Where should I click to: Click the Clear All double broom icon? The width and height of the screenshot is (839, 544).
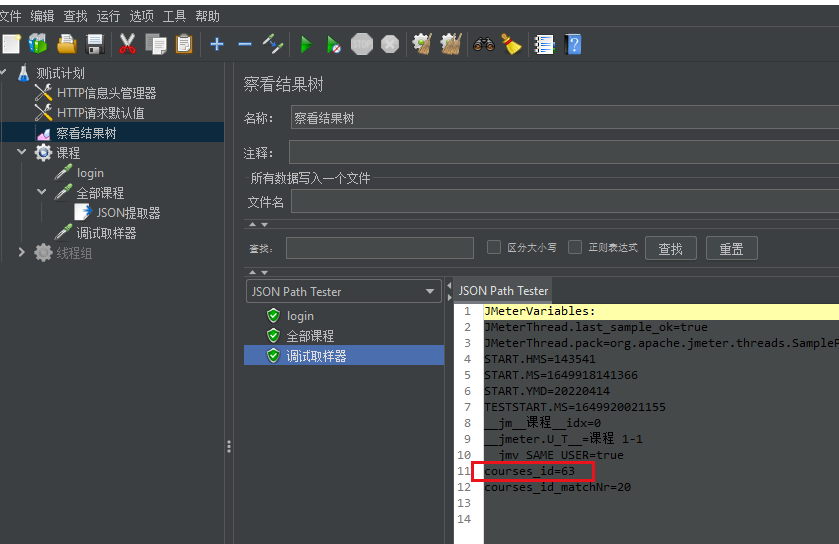(451, 44)
